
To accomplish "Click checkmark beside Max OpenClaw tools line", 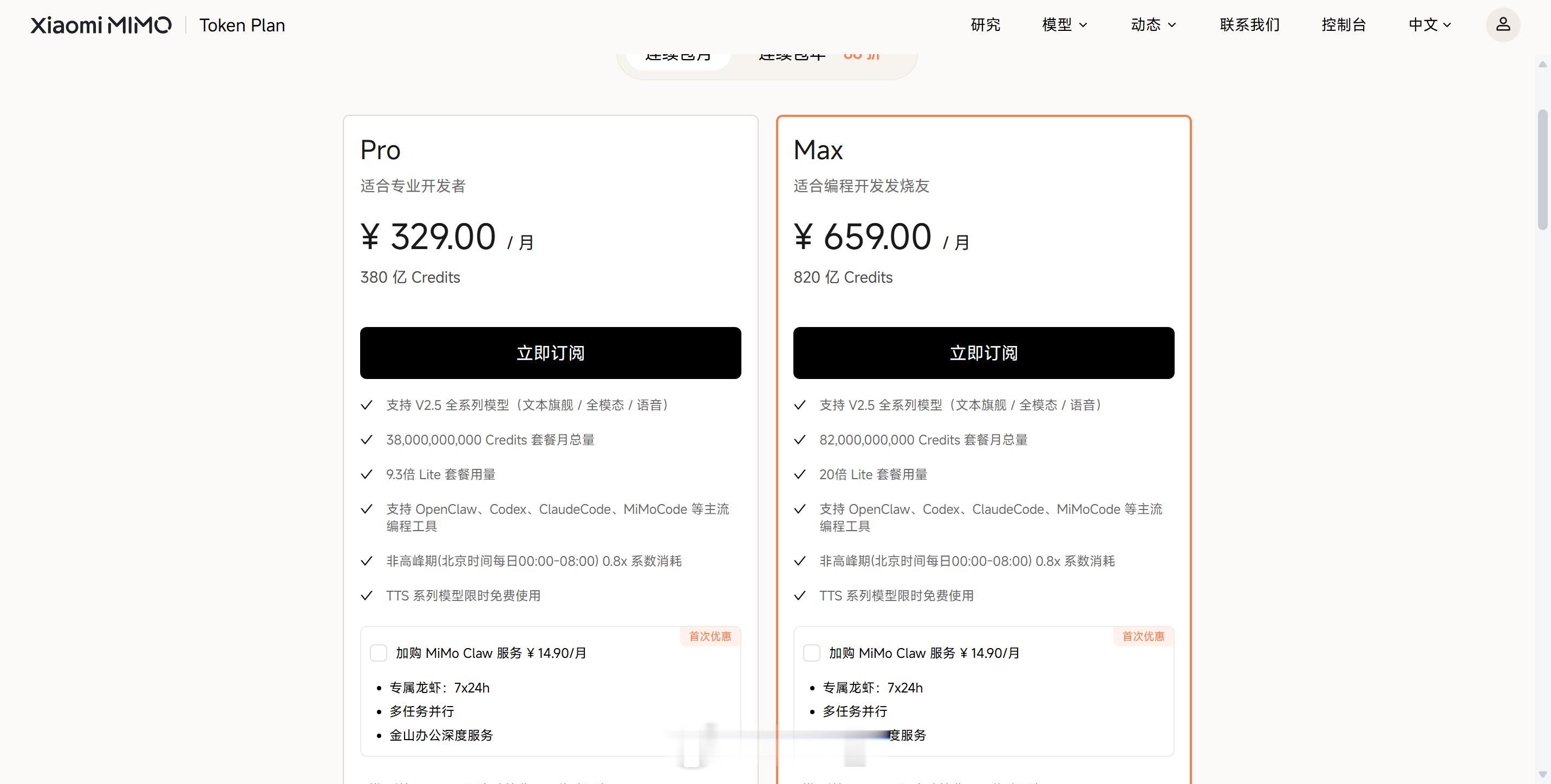I will 800,509.
